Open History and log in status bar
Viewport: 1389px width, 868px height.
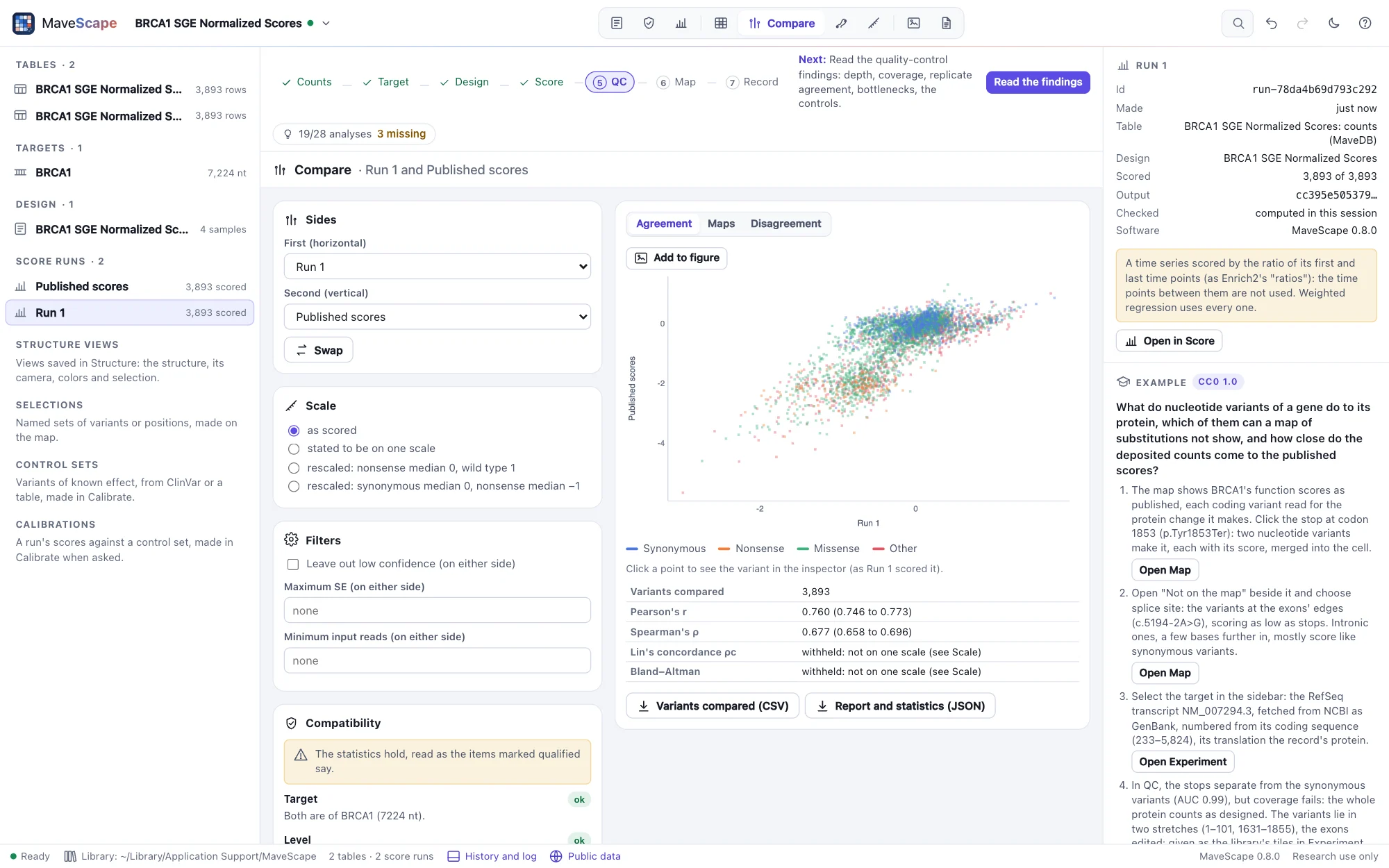492,856
